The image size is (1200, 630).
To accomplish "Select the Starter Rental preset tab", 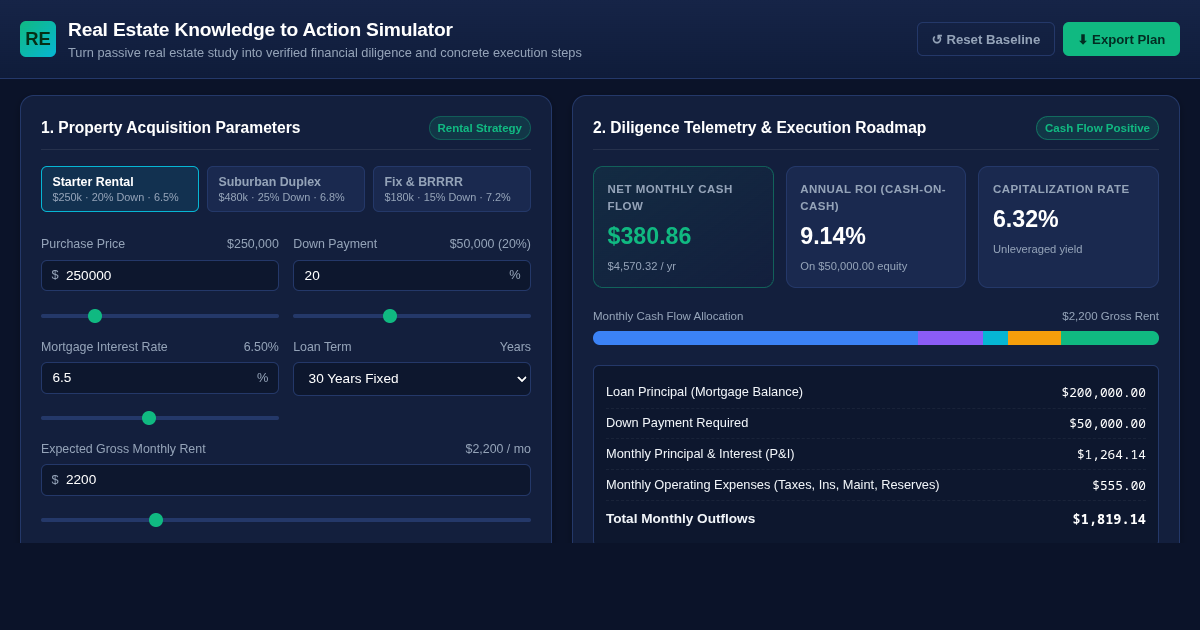I will coord(120,189).
